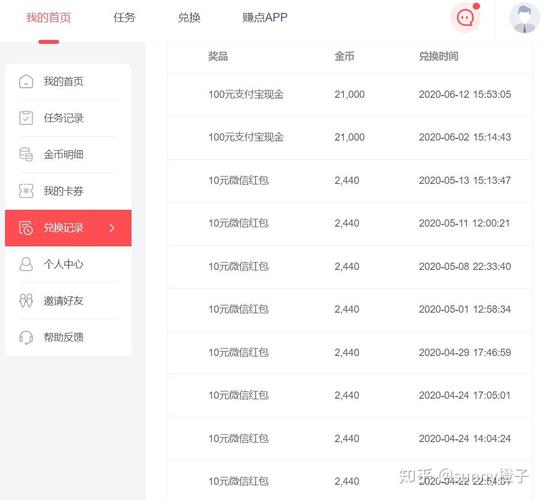This screenshot has width=543, height=500.
Task: Select 10元微信红包 in the 14:04:24 row
Action: tap(239, 439)
